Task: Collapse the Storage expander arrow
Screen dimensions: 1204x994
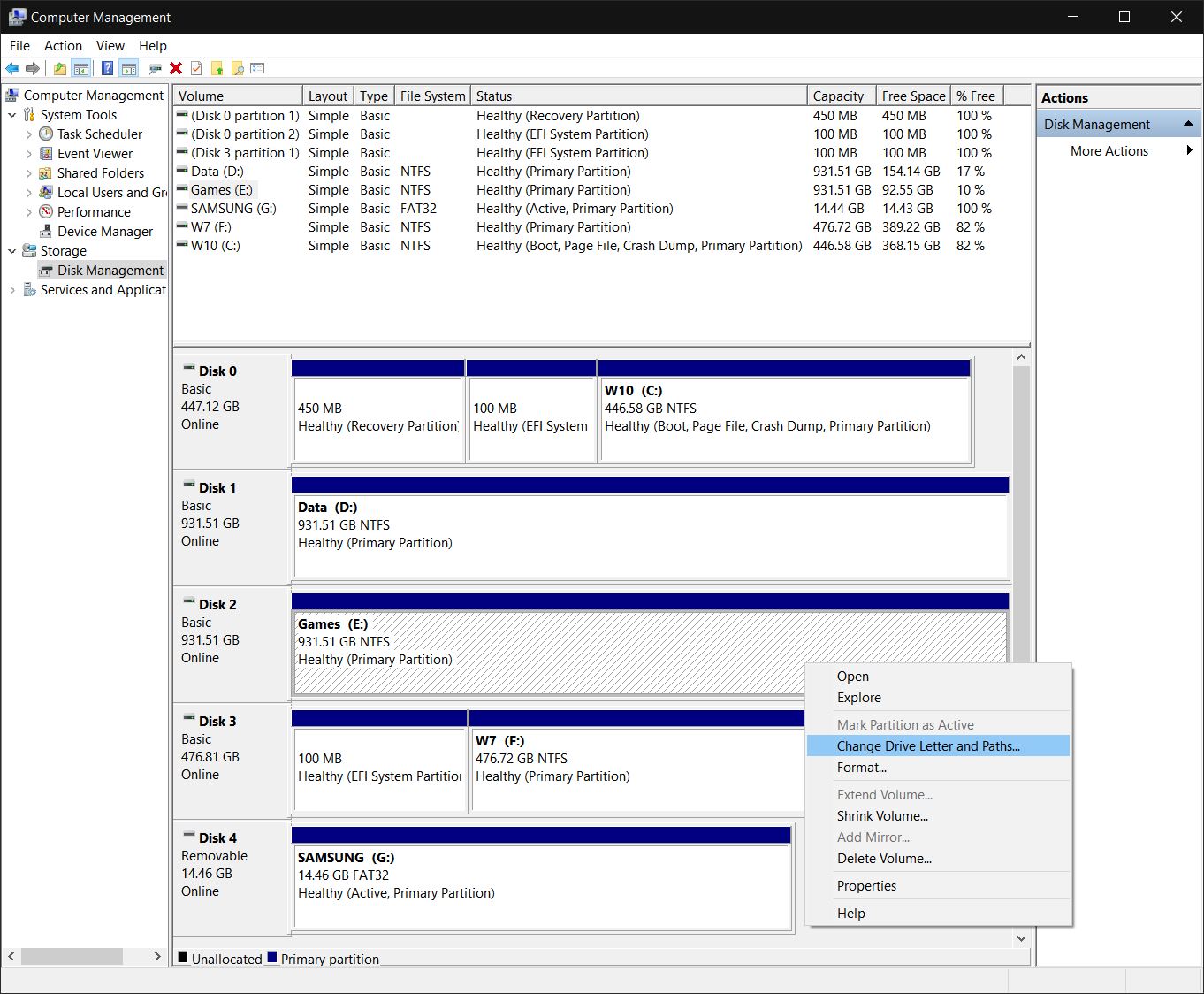Action: coord(12,251)
